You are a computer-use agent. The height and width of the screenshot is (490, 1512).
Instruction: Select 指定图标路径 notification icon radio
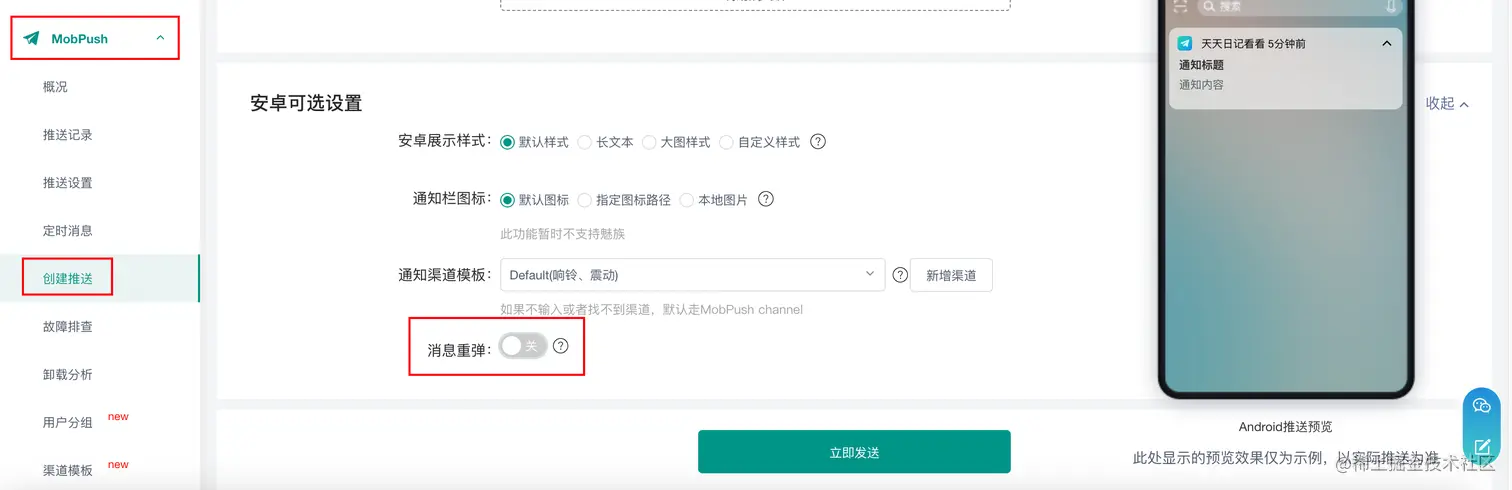586,200
